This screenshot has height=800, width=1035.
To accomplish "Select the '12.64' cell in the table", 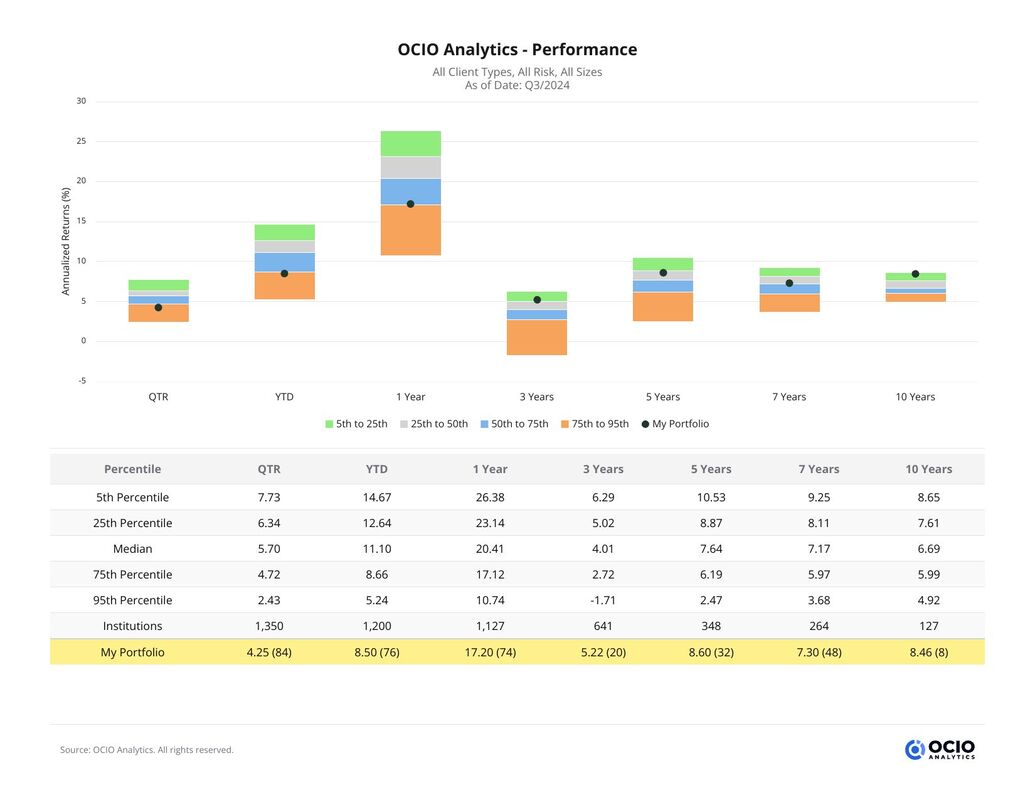I will pyautogui.click(x=377, y=523).
